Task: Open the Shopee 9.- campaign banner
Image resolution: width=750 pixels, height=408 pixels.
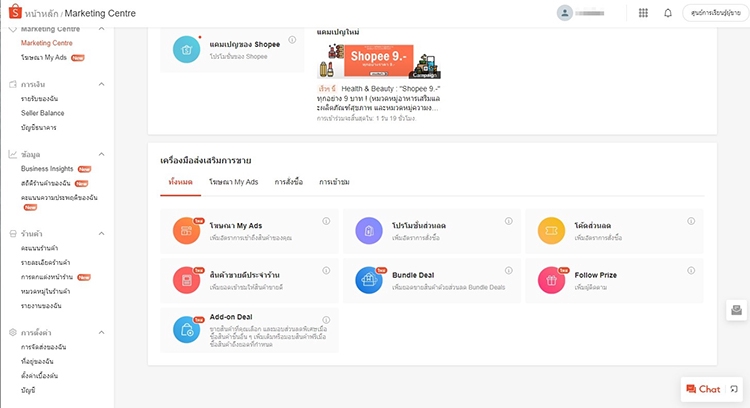Action: (379, 61)
